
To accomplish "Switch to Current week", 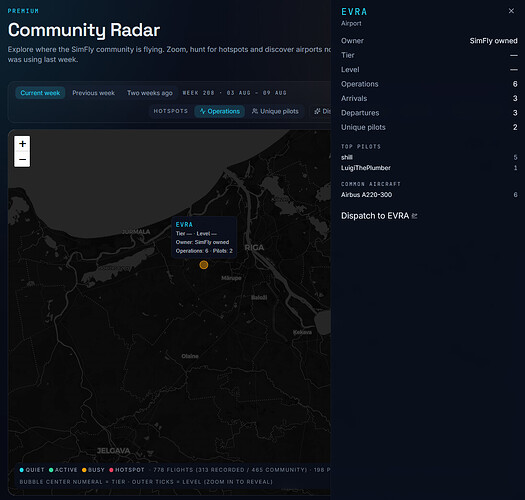I will pos(40,93).
